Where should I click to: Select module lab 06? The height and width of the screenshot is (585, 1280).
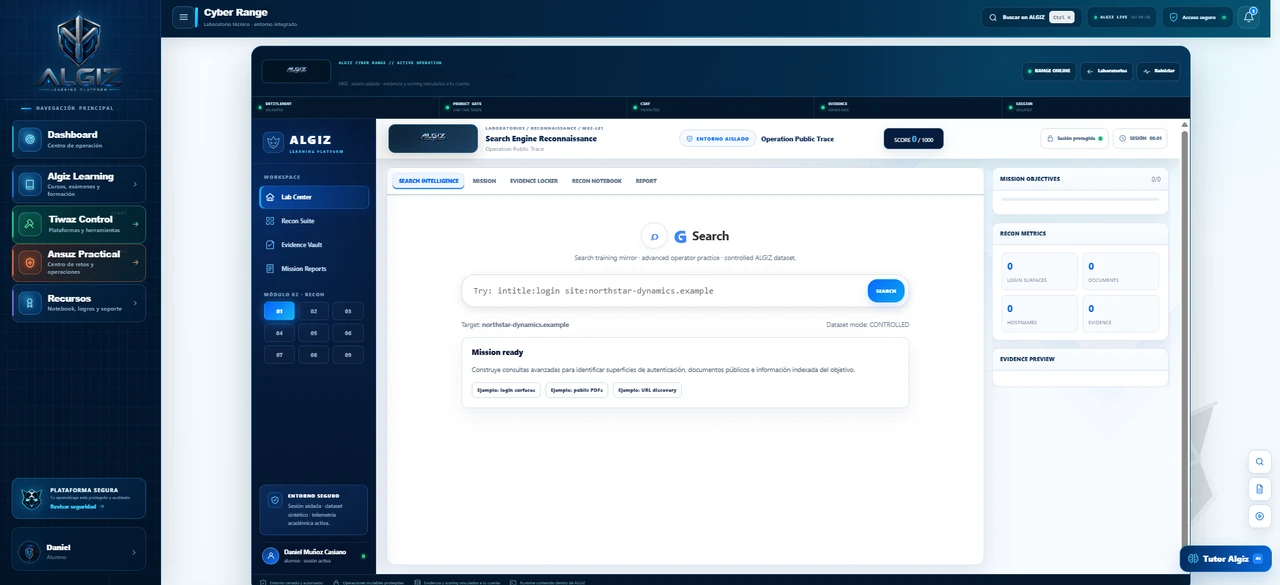(x=348, y=333)
